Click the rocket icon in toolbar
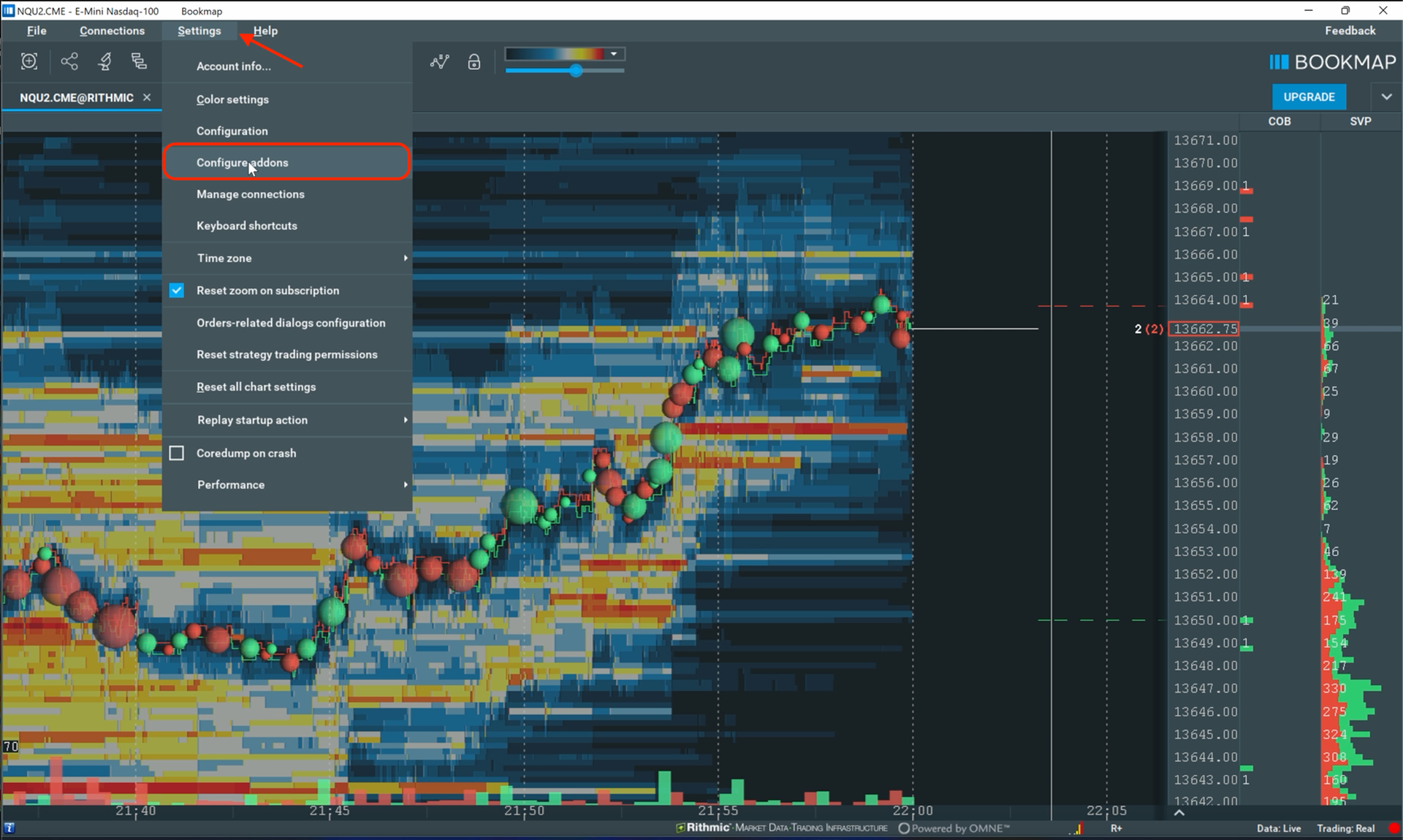1403x840 pixels. click(104, 61)
